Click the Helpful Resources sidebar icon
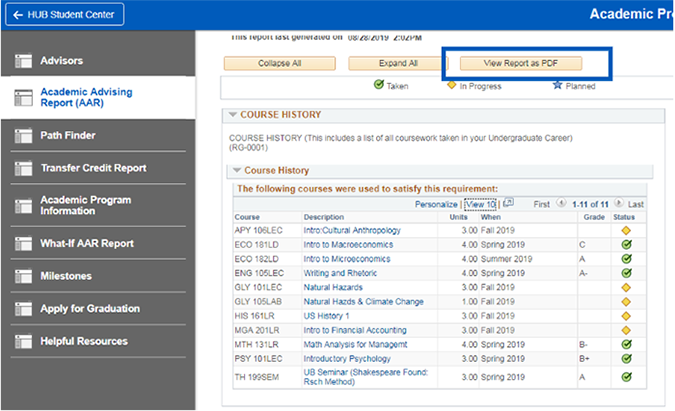 tap(23, 342)
